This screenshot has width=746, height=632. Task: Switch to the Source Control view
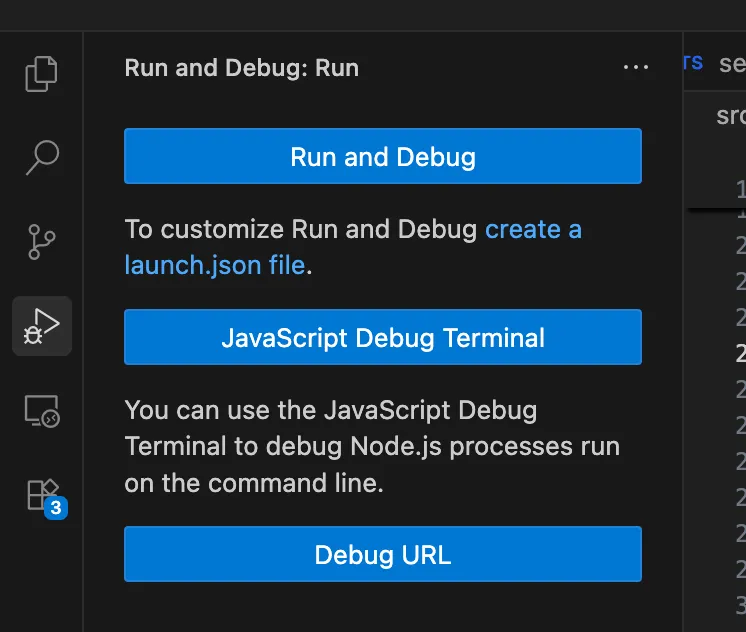click(41, 242)
